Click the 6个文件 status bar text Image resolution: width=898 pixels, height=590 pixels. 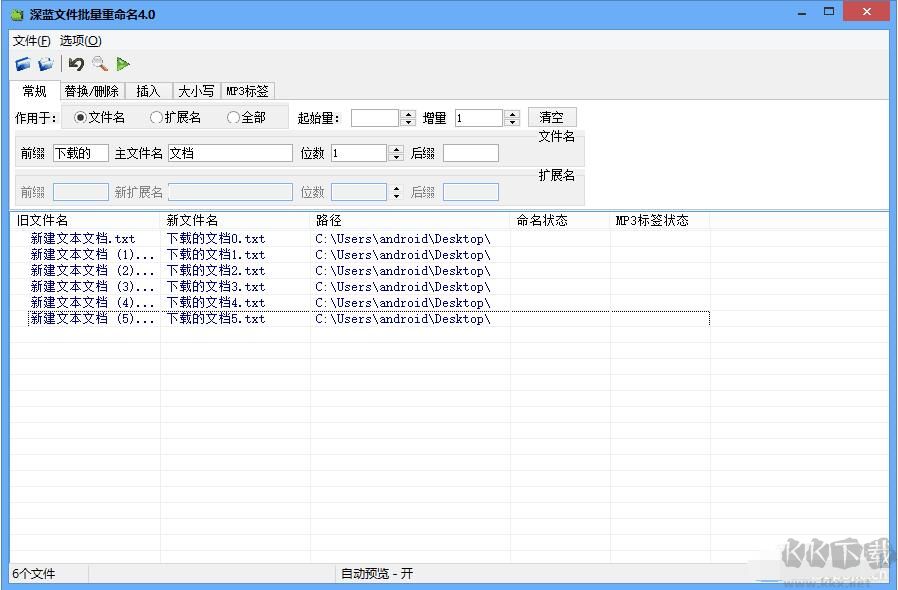34,573
